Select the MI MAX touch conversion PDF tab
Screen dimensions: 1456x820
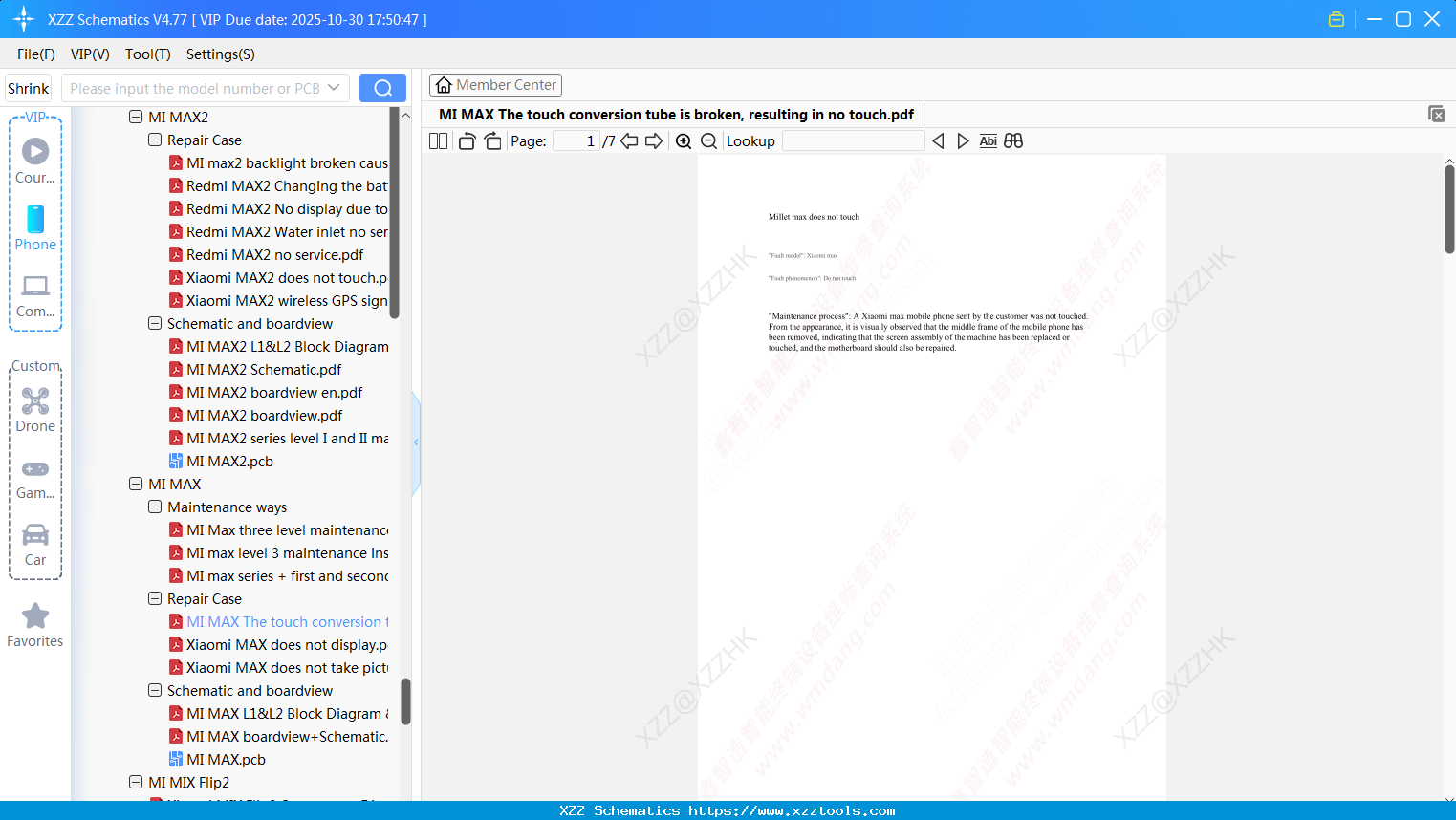676,115
